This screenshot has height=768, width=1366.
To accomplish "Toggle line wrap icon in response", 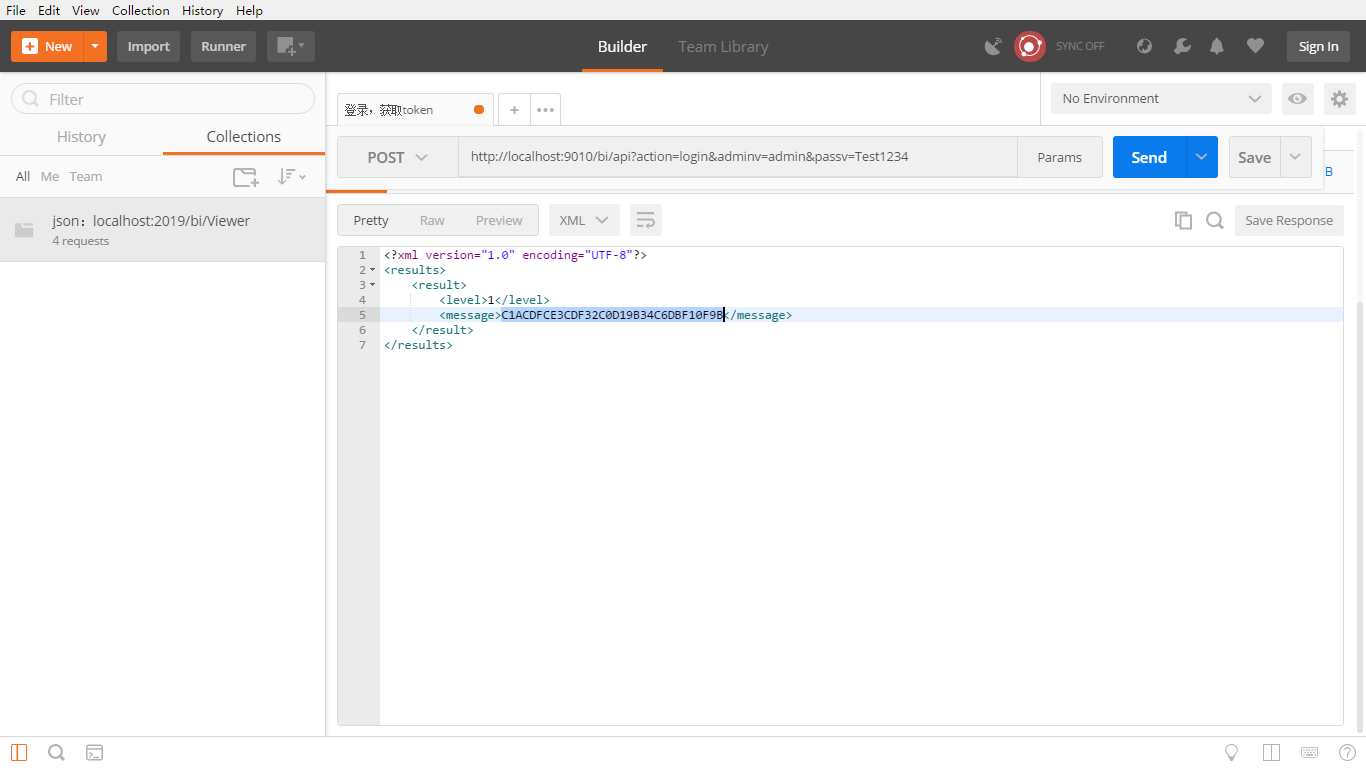I will click(646, 220).
